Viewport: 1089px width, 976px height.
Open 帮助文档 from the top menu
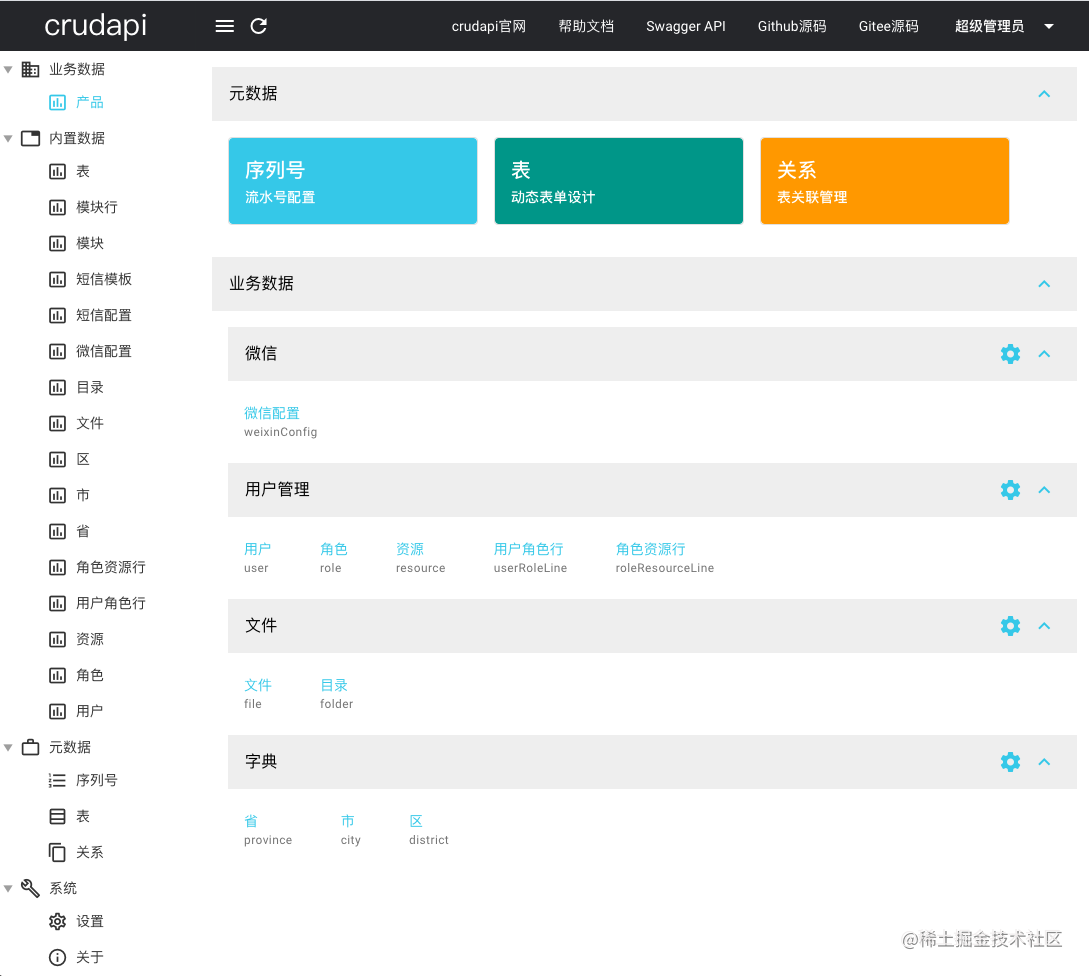(x=586, y=26)
